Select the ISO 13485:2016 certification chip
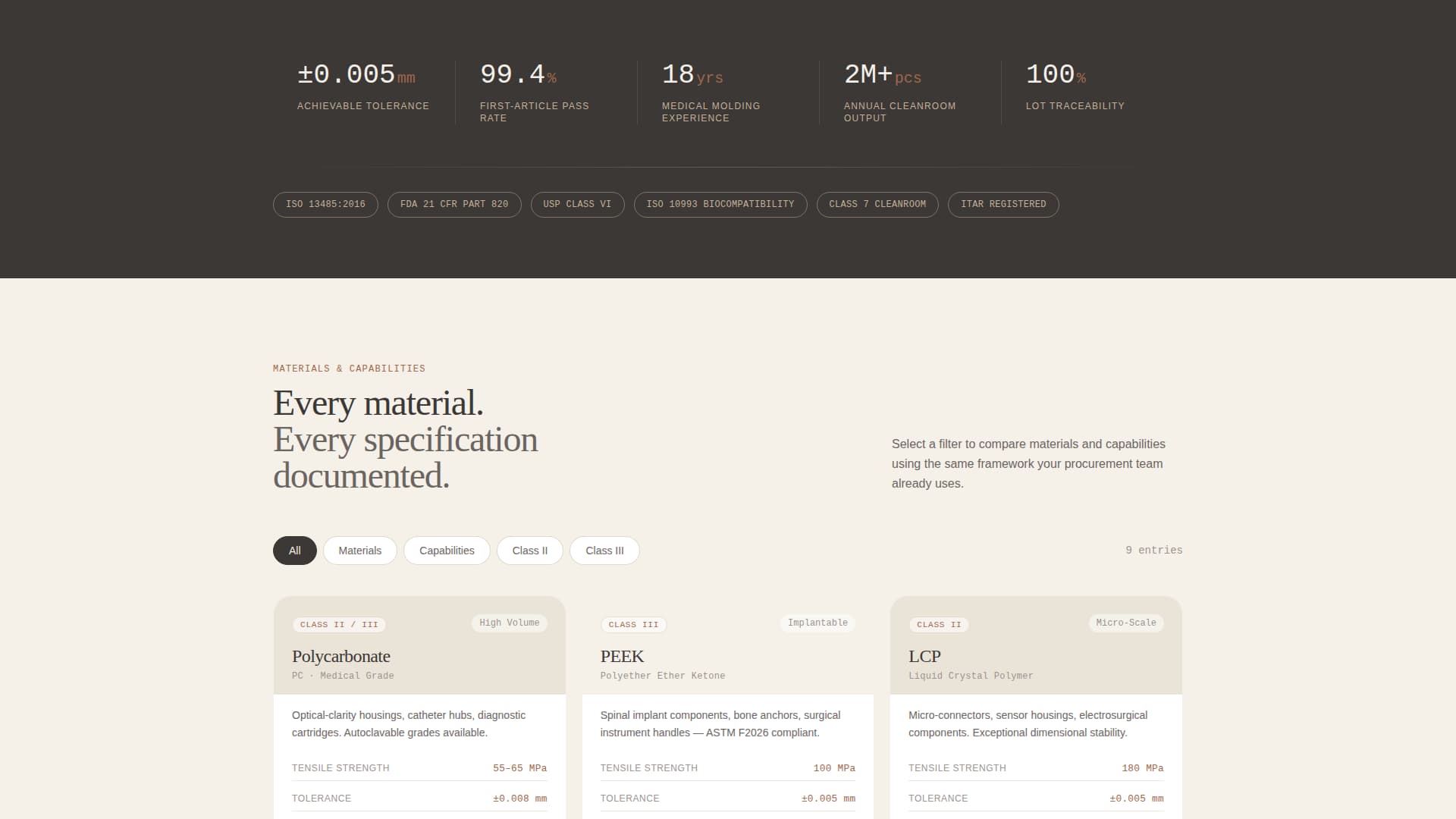 pyautogui.click(x=325, y=204)
